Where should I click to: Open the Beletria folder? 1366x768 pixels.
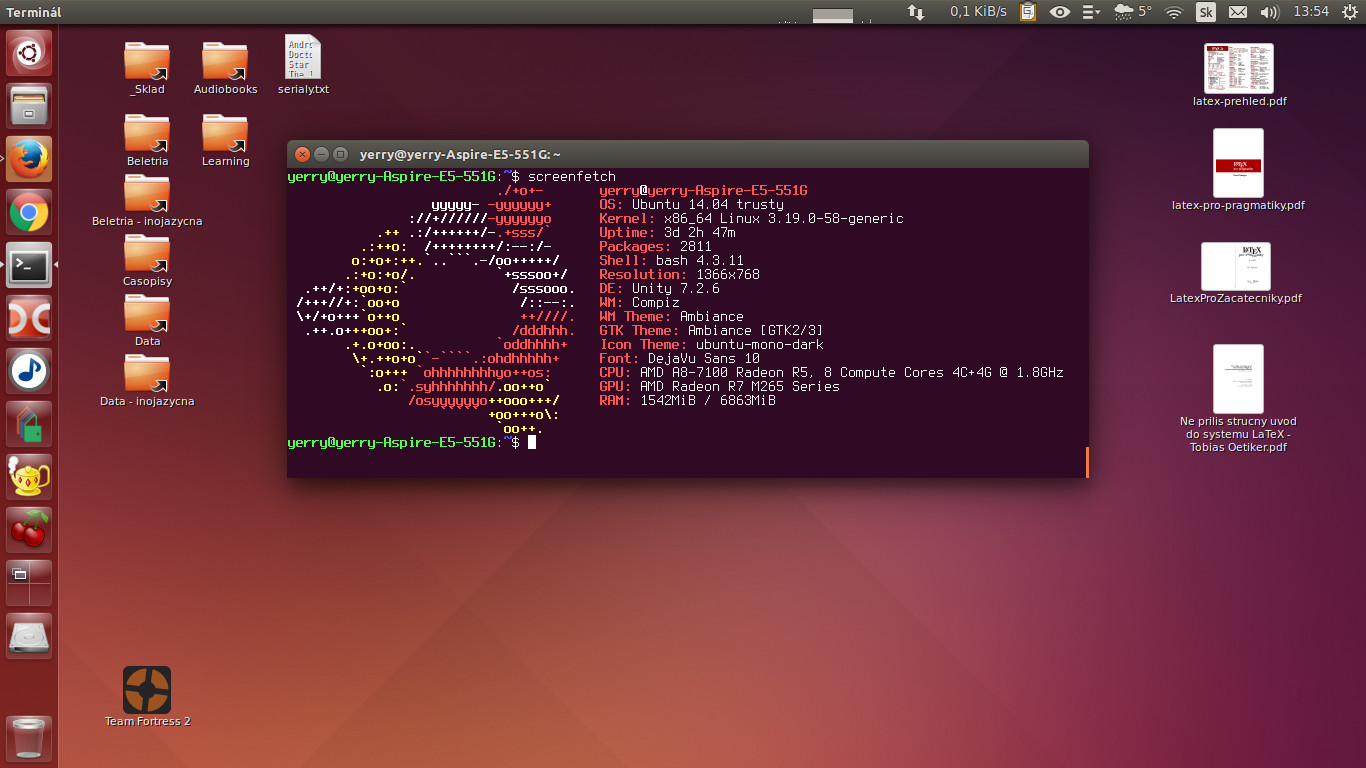point(147,139)
